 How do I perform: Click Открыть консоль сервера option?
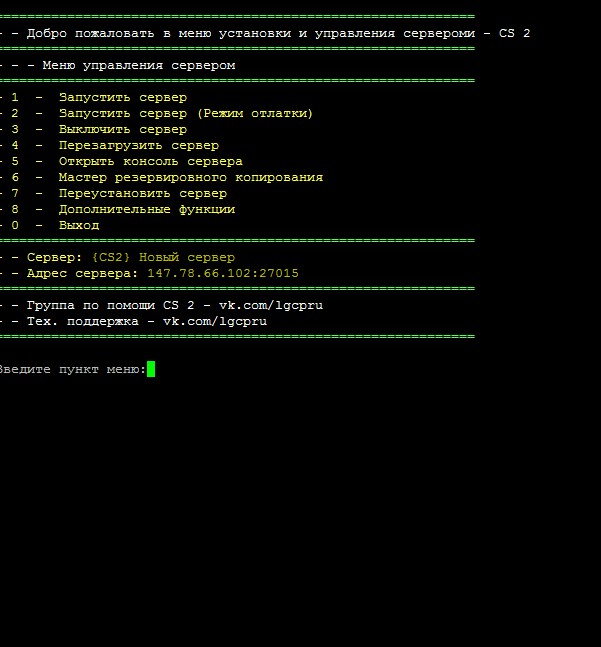point(150,161)
